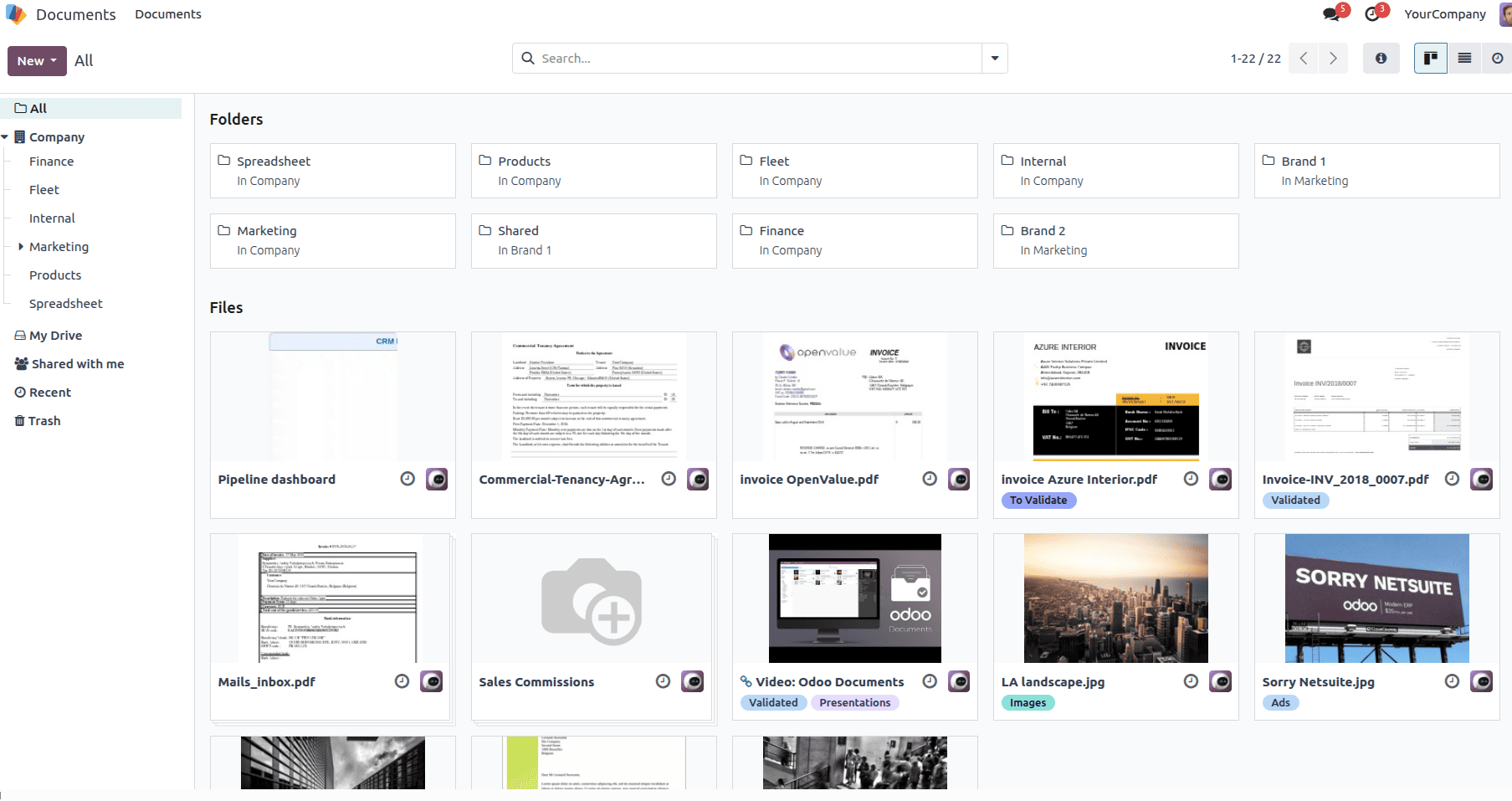Viewport: 1512px width, 801px height.
Task: Select Fleet folder in sidebar tree
Action: [44, 190]
